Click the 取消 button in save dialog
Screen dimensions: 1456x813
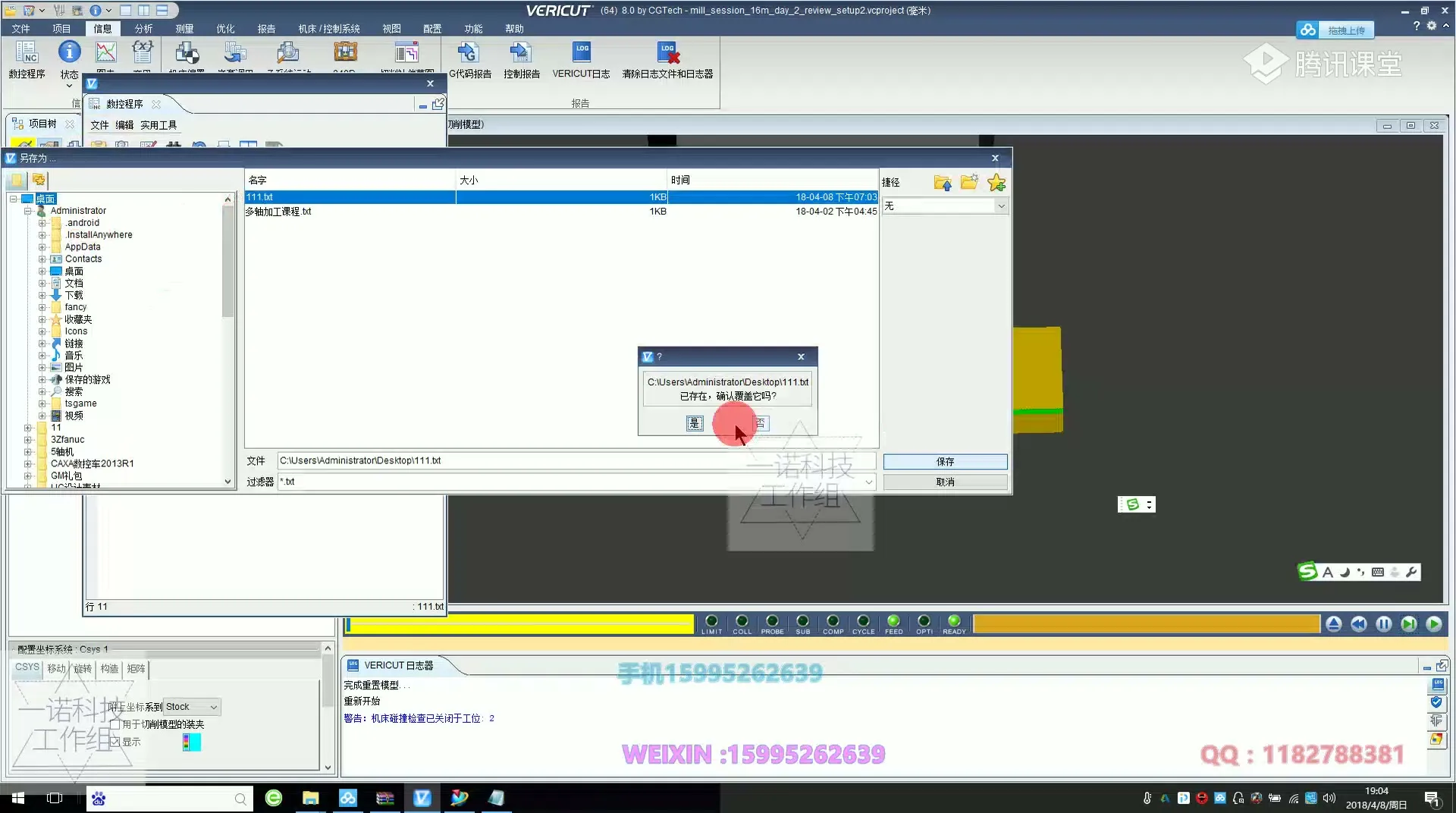(x=945, y=482)
